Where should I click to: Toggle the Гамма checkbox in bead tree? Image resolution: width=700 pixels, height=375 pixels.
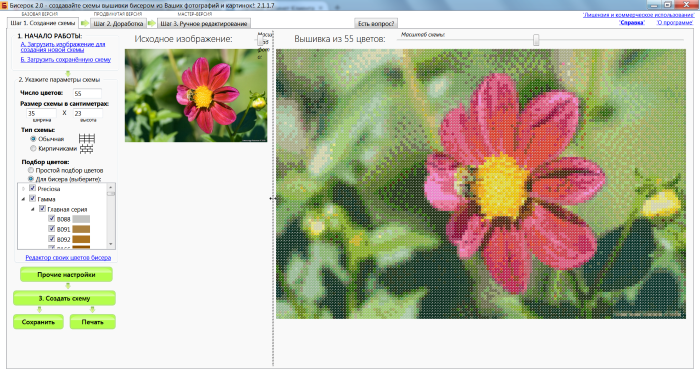[32, 199]
